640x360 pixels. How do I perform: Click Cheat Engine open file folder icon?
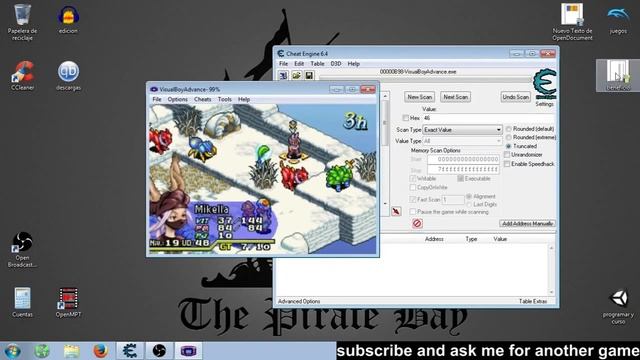(296, 76)
